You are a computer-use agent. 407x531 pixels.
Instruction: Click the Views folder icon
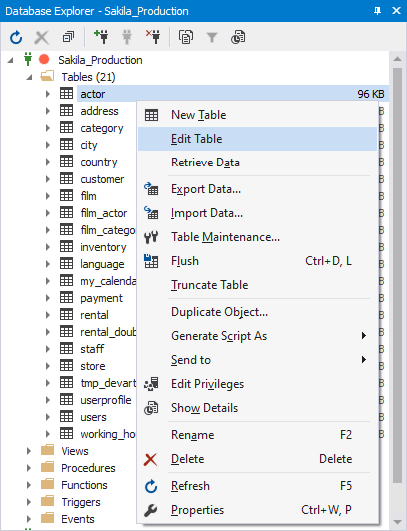[47, 450]
